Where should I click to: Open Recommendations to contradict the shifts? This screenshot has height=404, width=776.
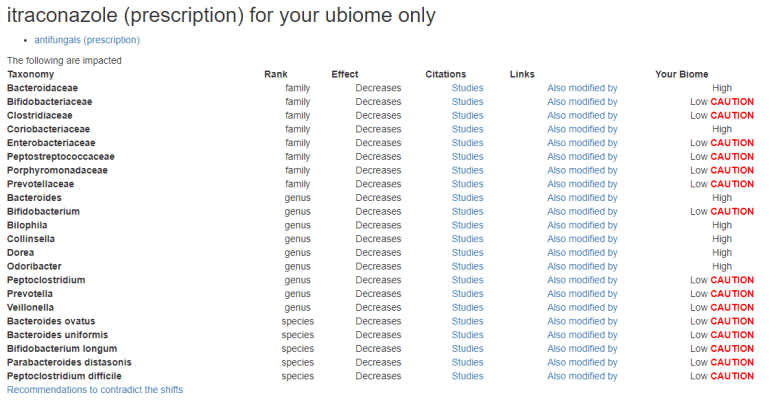tap(95, 389)
